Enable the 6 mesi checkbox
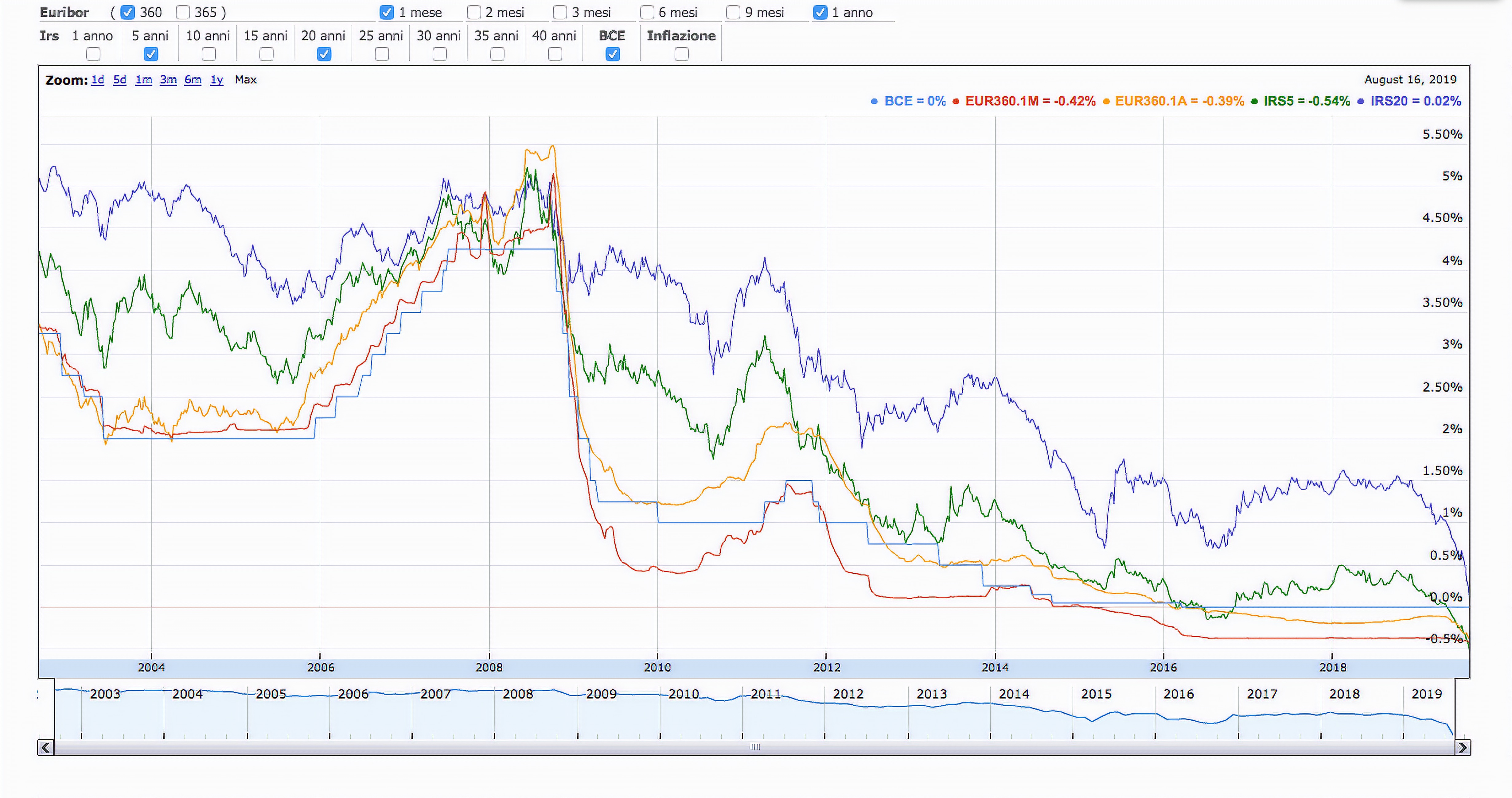This screenshot has height=798, width=1512. coord(647,12)
